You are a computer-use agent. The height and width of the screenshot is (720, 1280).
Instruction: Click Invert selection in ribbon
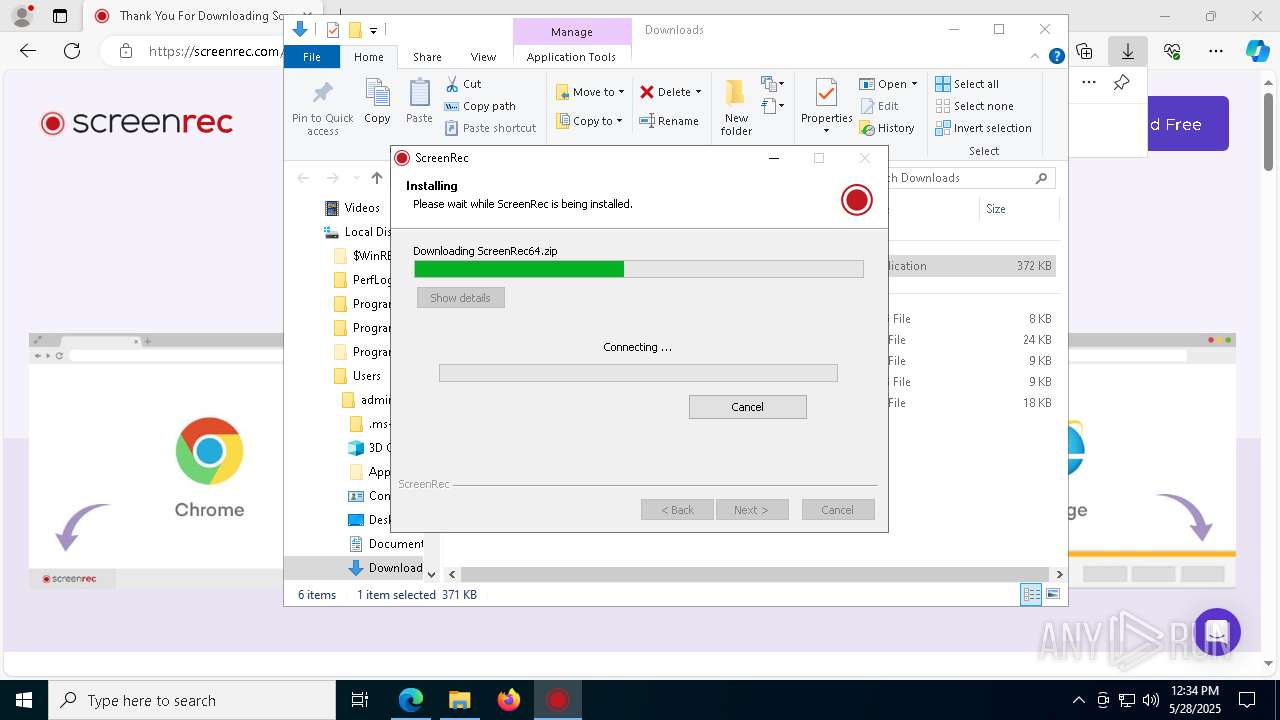983,128
